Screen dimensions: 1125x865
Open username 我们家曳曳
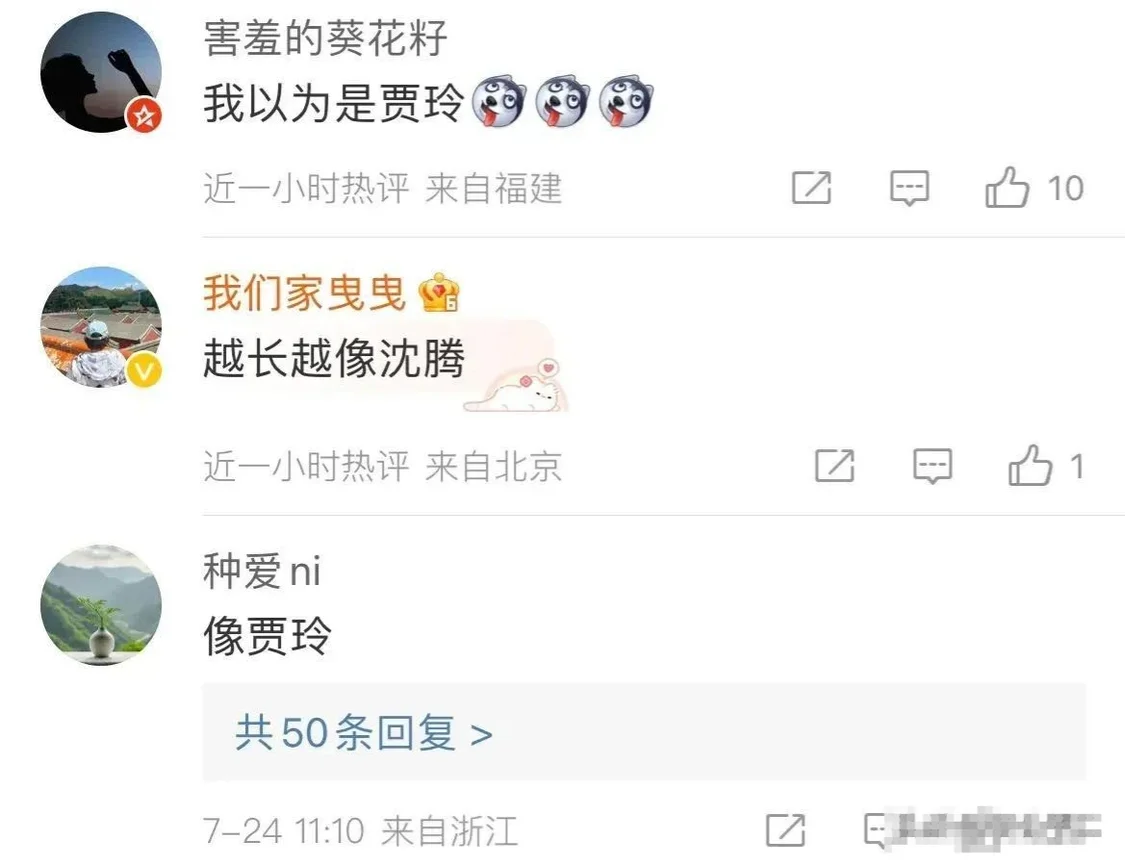pos(305,293)
